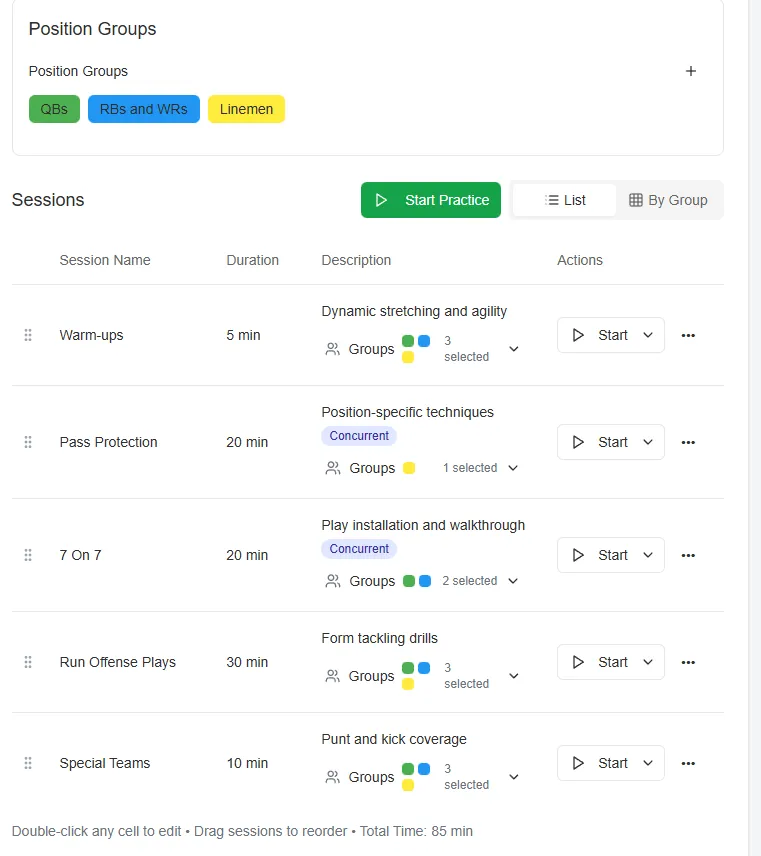Select the QBs position group chip
The width and height of the screenshot is (761, 856).
[52, 108]
